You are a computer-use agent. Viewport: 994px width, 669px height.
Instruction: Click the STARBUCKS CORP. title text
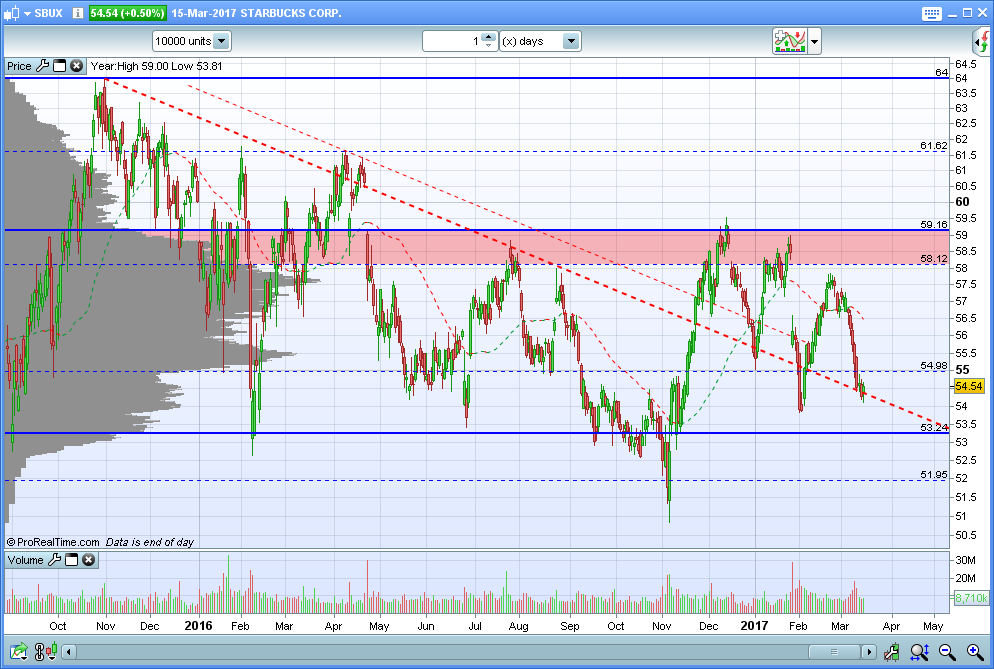[x=290, y=13]
